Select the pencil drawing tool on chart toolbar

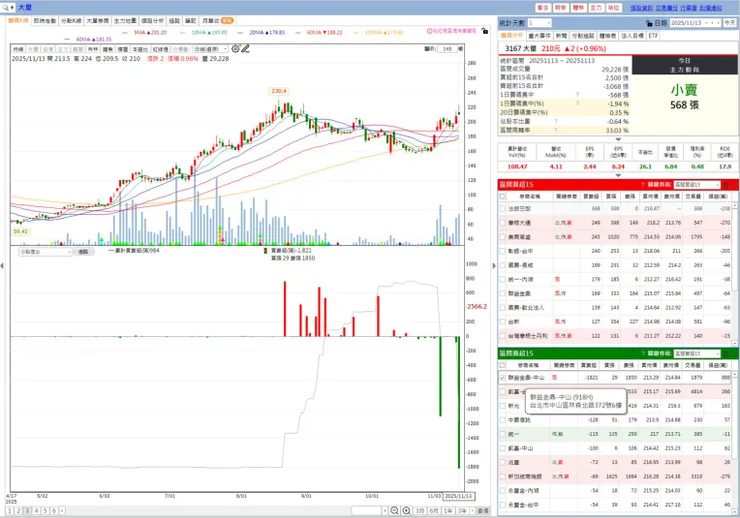(x=245, y=49)
